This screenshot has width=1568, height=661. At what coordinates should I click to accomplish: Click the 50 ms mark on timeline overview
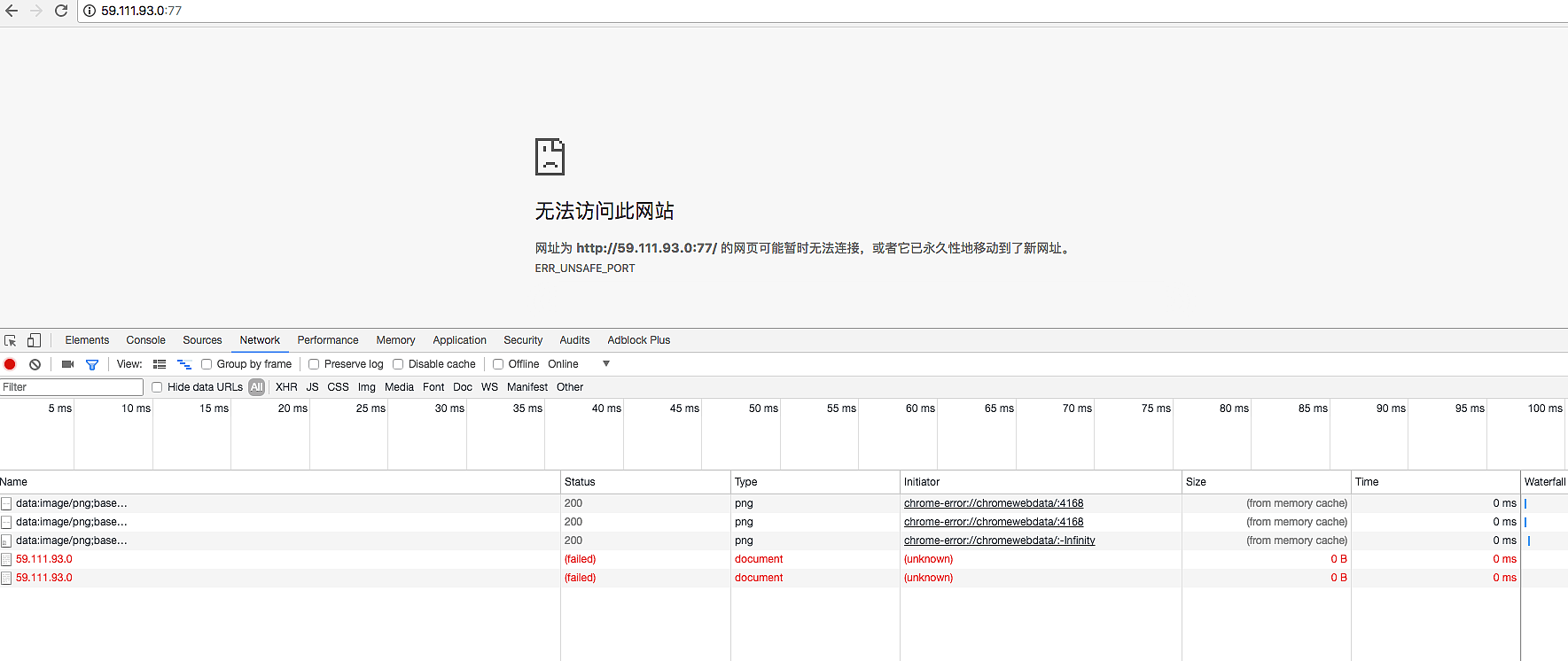click(762, 408)
